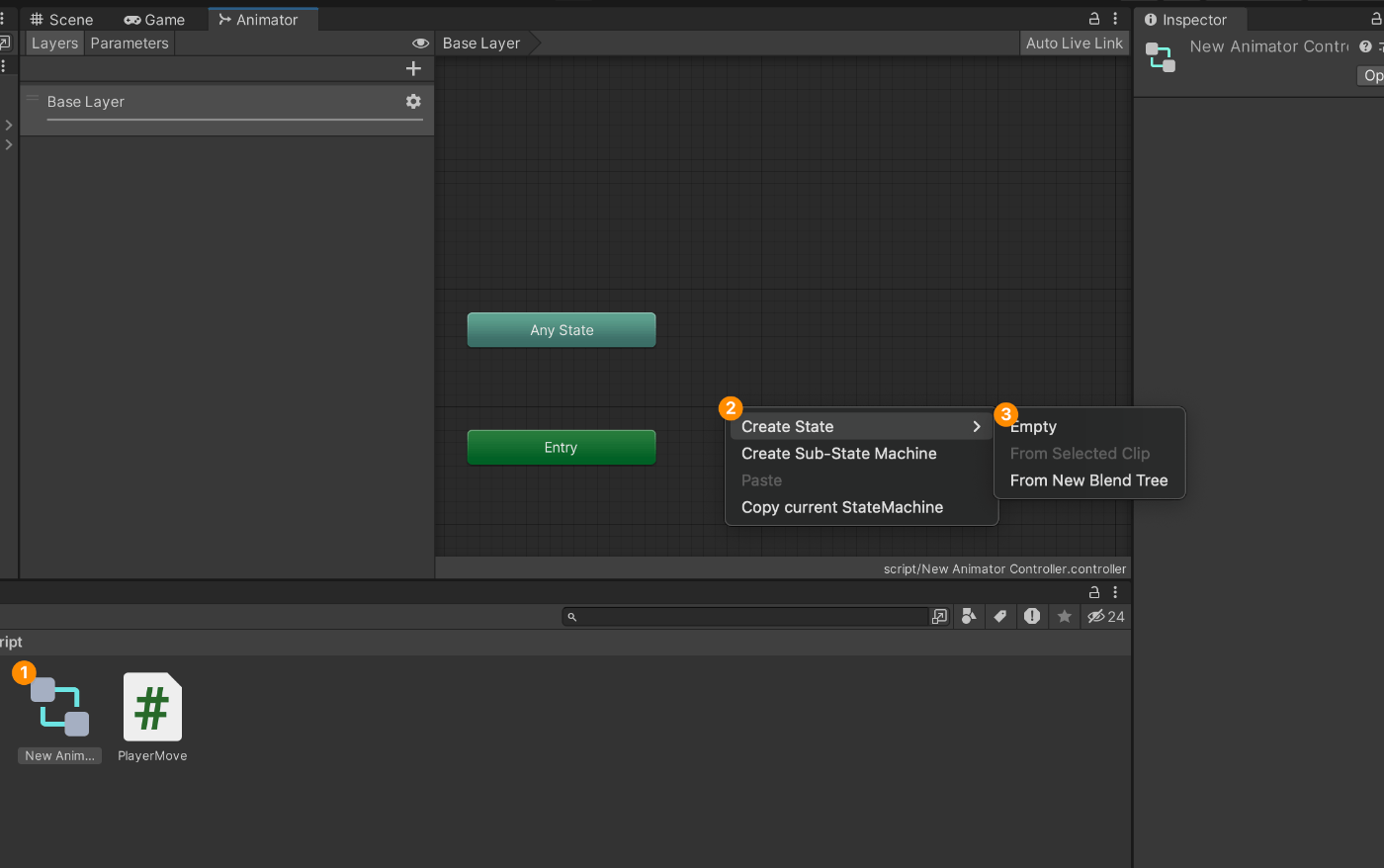1384x868 pixels.
Task: Open the Parameters tab in Animator
Action: (130, 43)
